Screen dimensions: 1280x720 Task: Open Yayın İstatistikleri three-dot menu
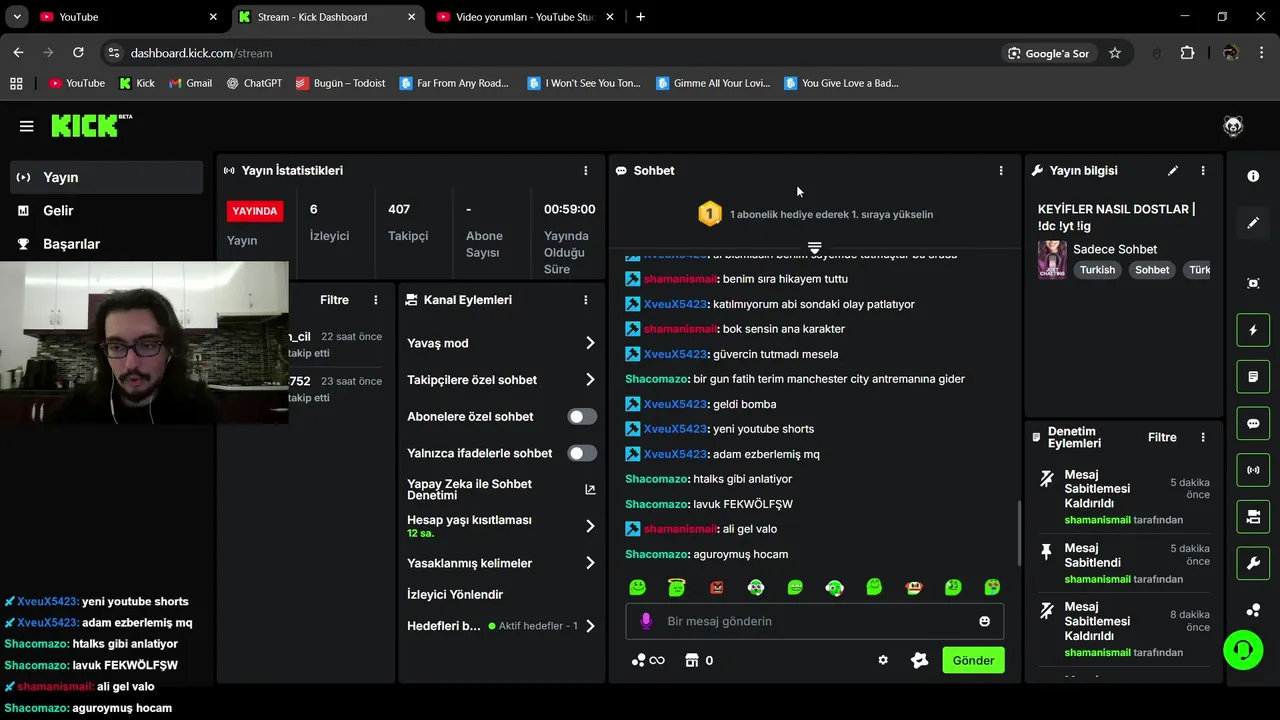(x=586, y=171)
